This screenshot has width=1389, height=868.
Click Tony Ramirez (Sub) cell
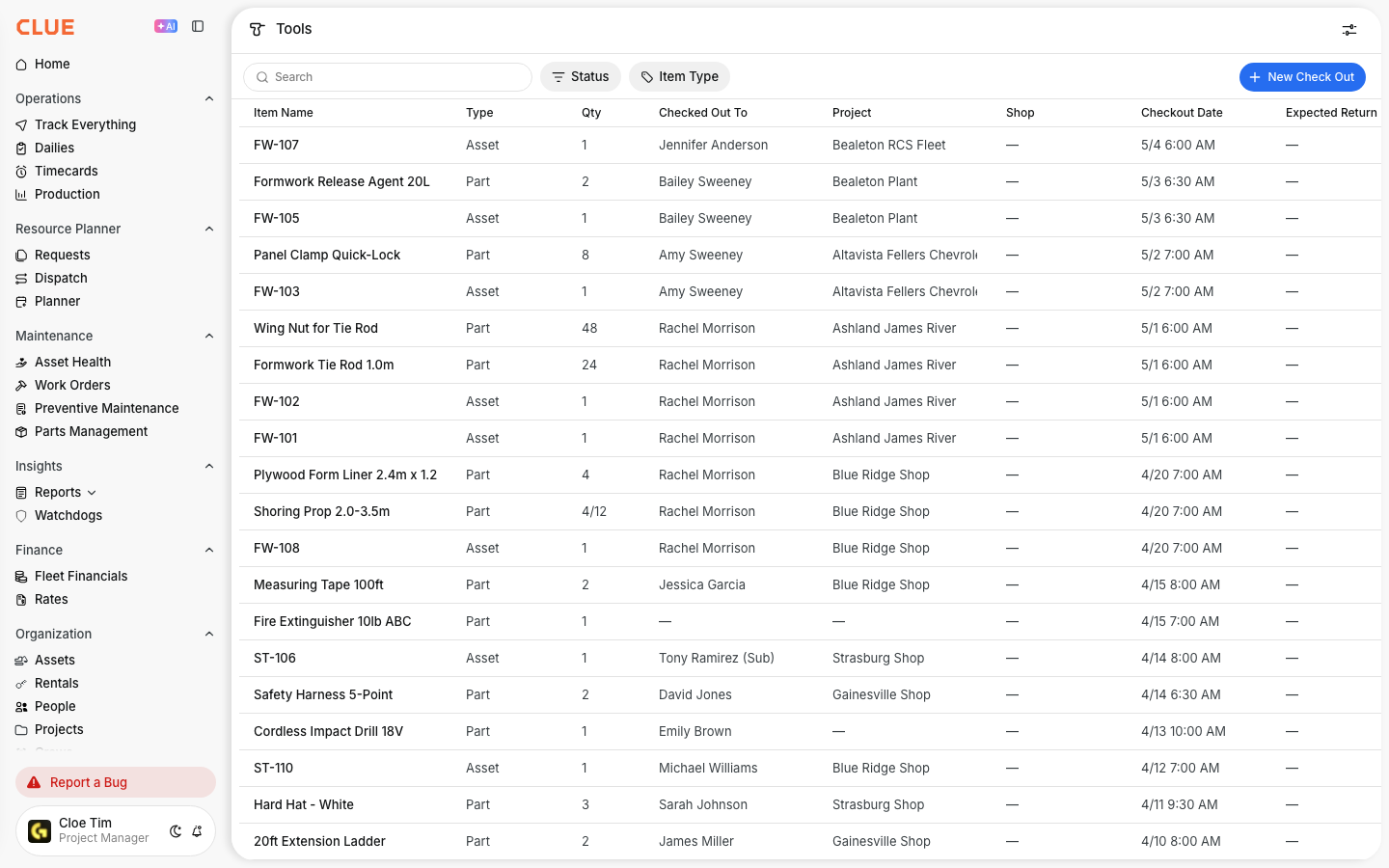tap(717, 659)
